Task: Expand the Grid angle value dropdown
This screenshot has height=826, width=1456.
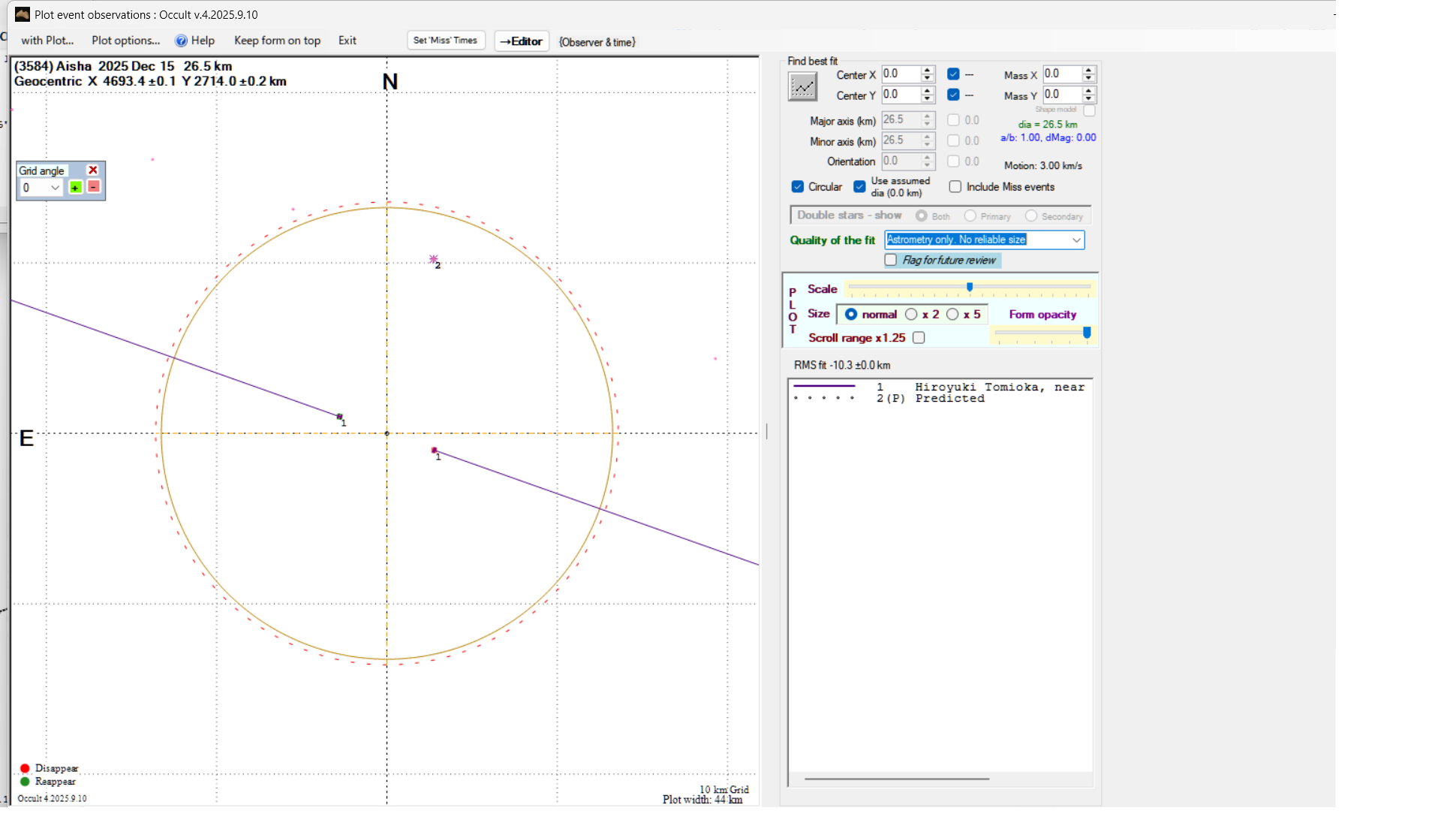Action: click(x=55, y=188)
